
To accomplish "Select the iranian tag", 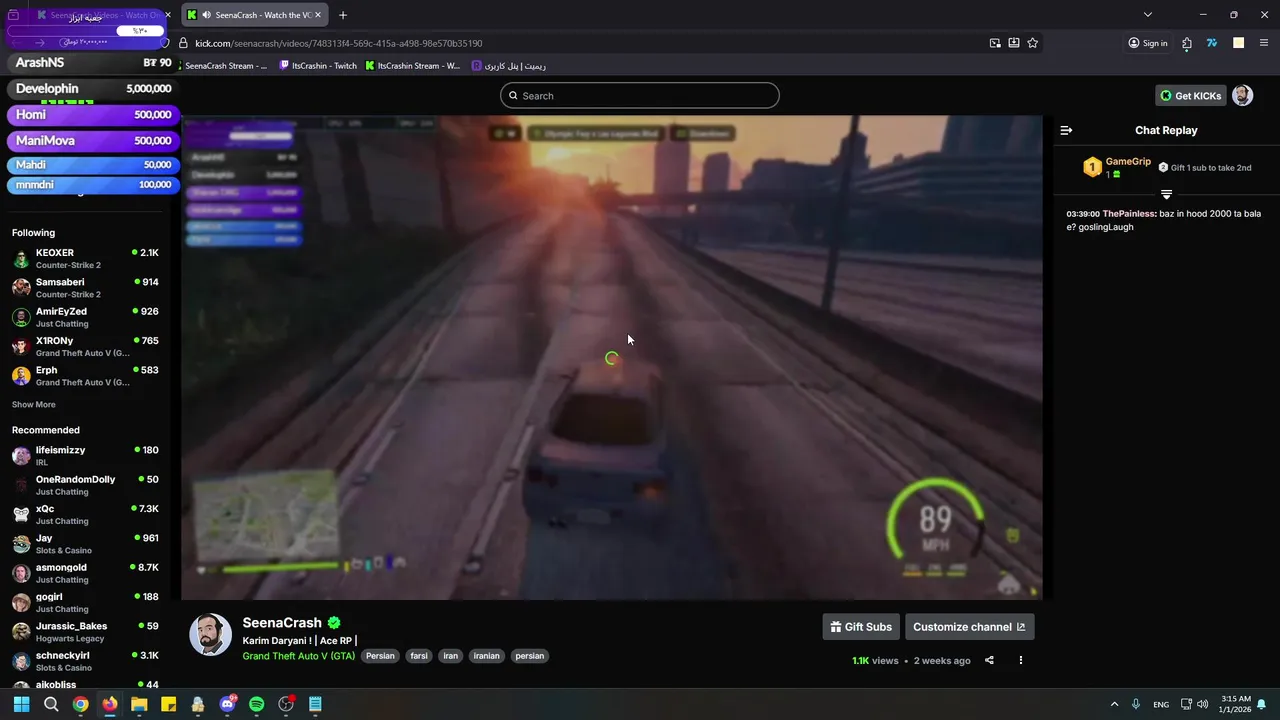I will click(487, 656).
